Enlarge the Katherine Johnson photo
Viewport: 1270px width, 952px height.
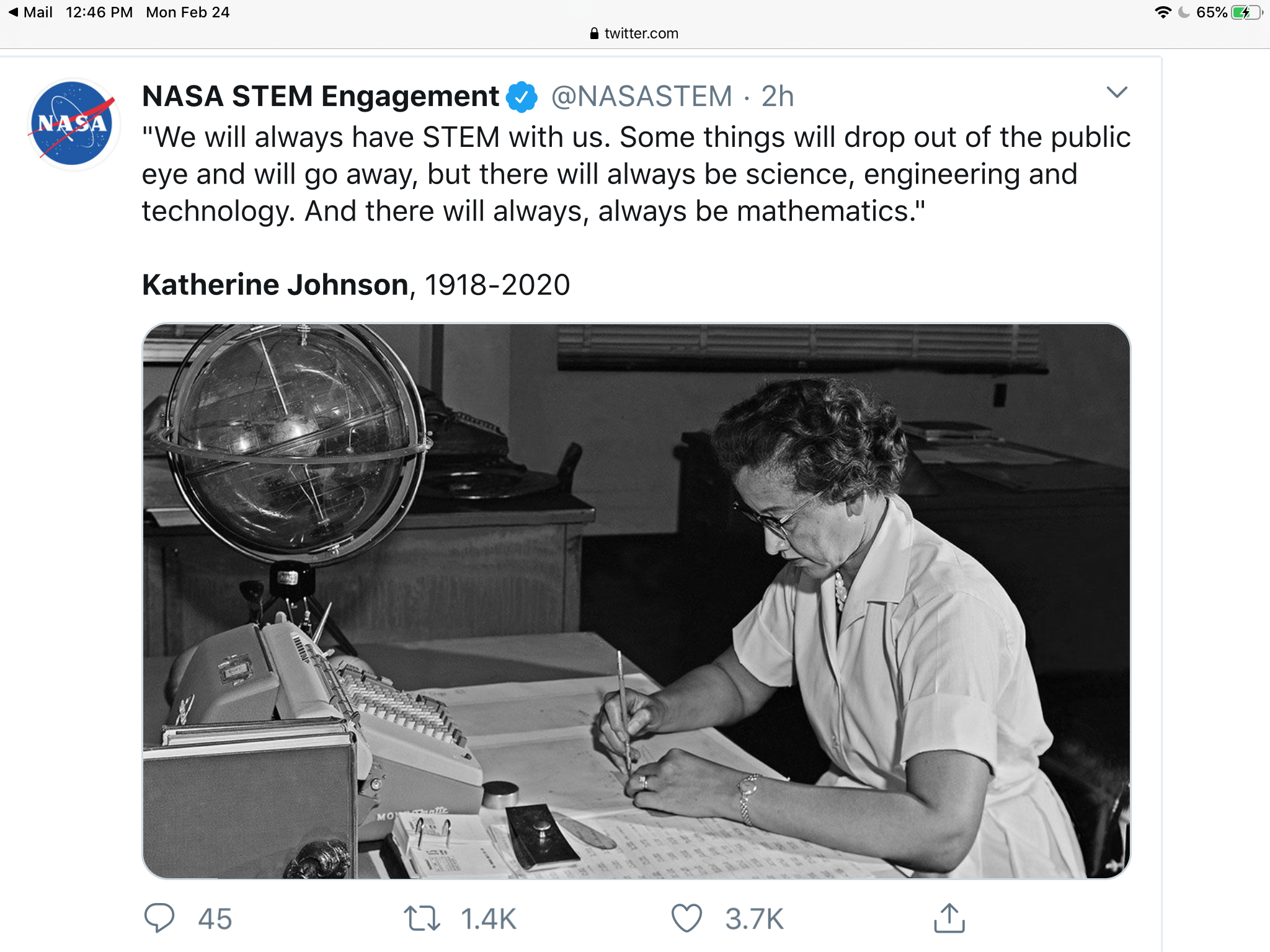click(x=636, y=601)
